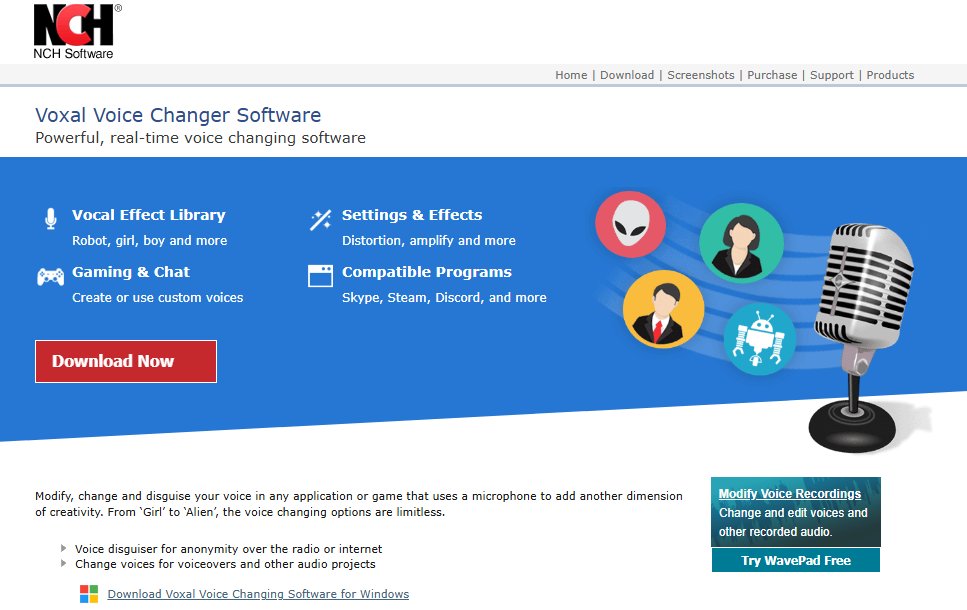Click the Compatible Programs heading
This screenshot has height=610, width=967.
pos(427,272)
